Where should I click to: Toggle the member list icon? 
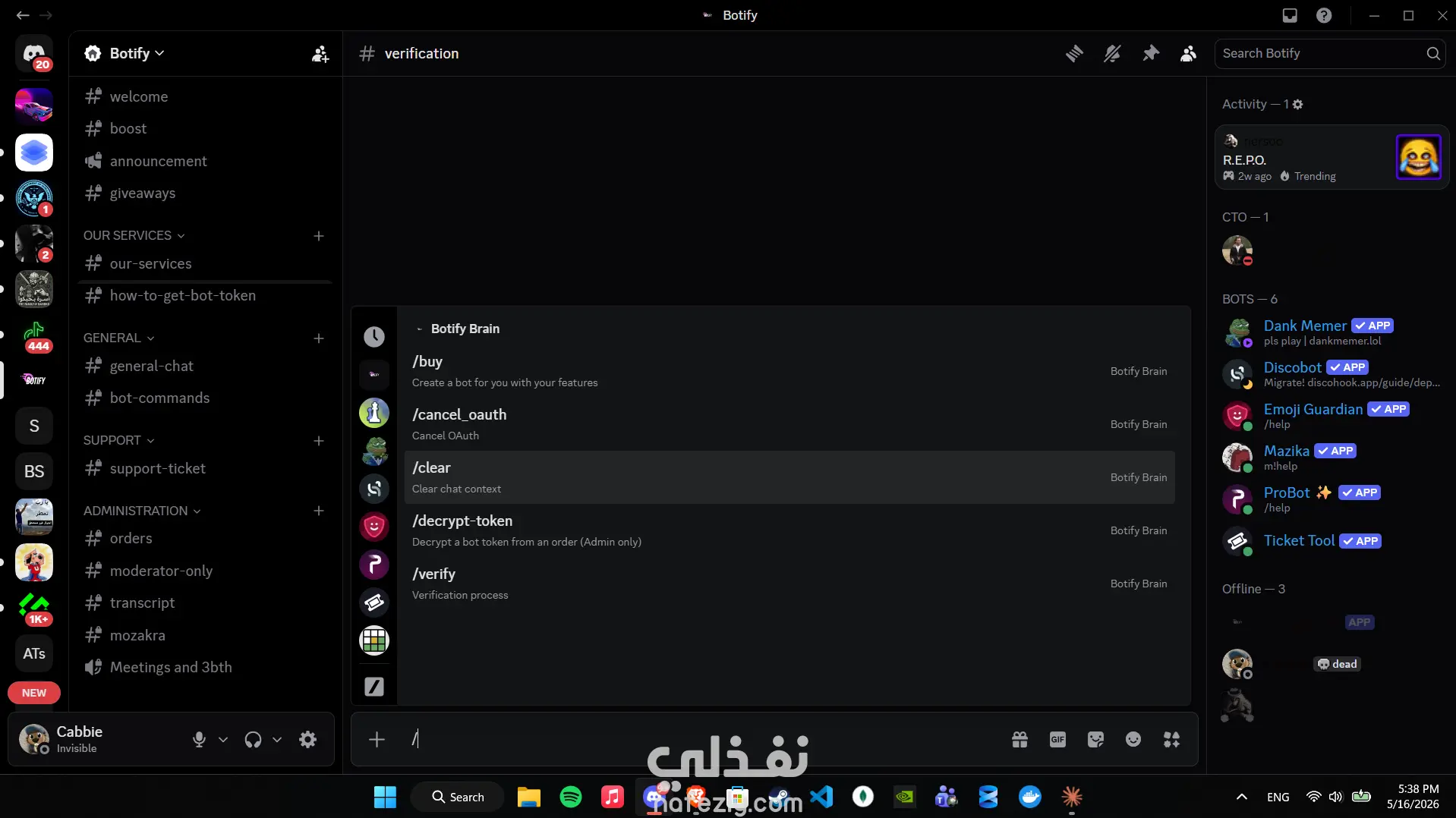[1188, 53]
